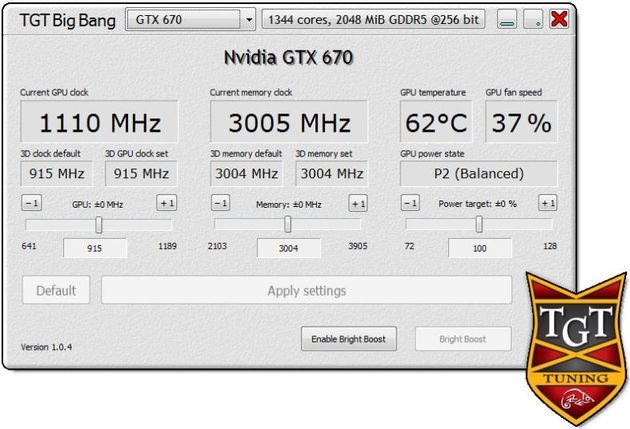
Task: Click the TGT Tuning shield logo
Action: [x=577, y=348]
